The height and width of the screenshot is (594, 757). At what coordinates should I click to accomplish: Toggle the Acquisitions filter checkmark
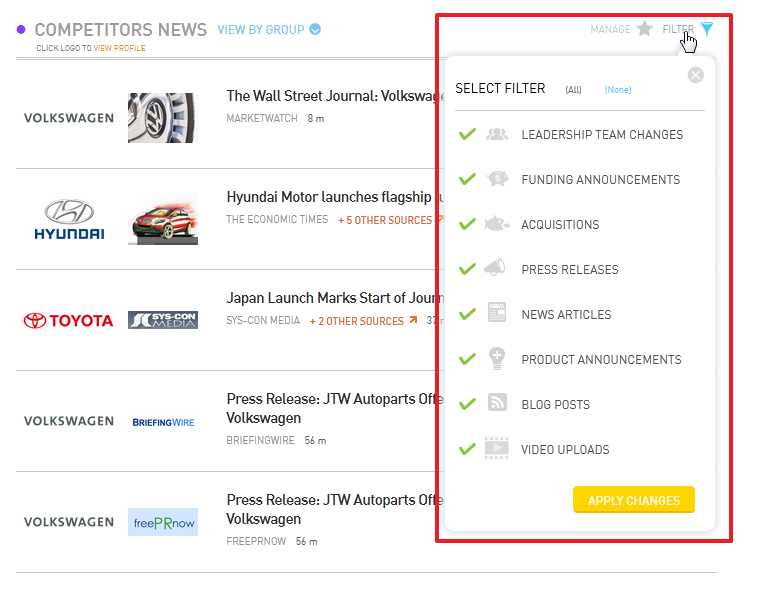click(x=467, y=224)
